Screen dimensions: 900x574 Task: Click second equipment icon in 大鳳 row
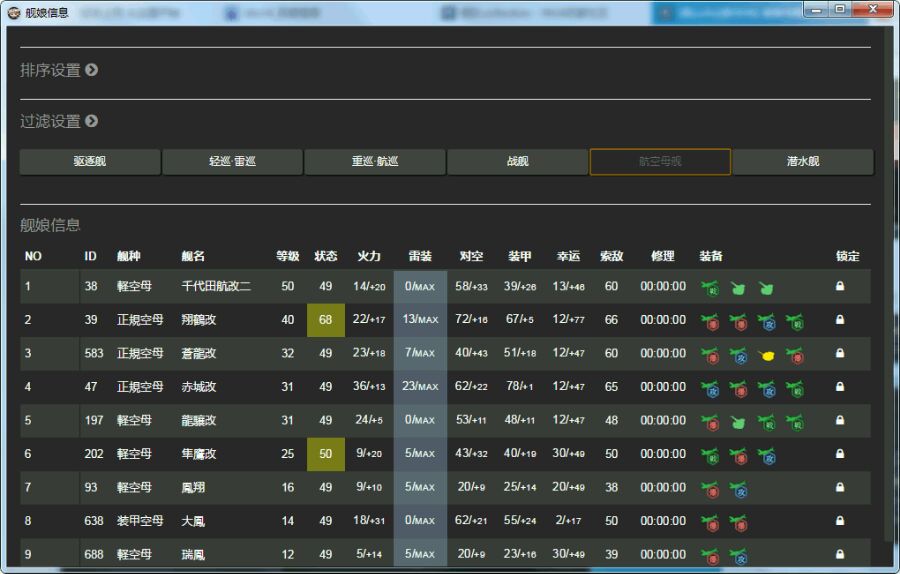pos(738,523)
